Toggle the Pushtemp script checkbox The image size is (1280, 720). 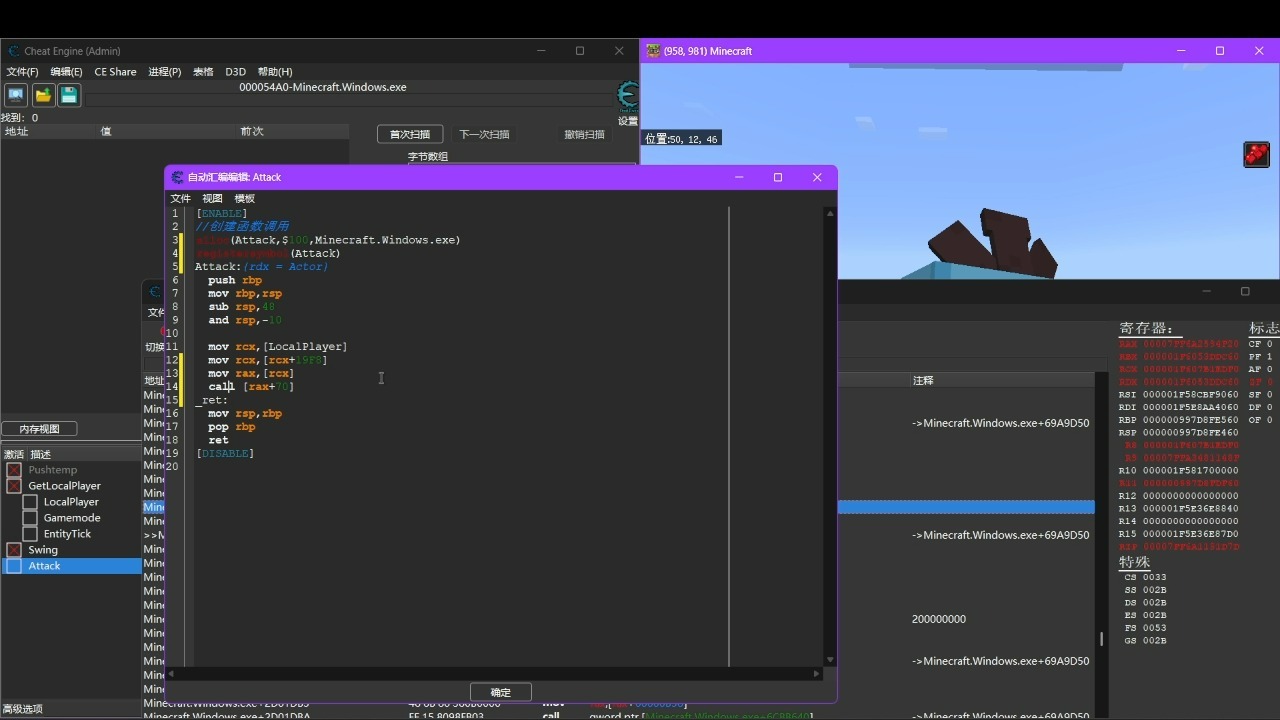(14, 470)
